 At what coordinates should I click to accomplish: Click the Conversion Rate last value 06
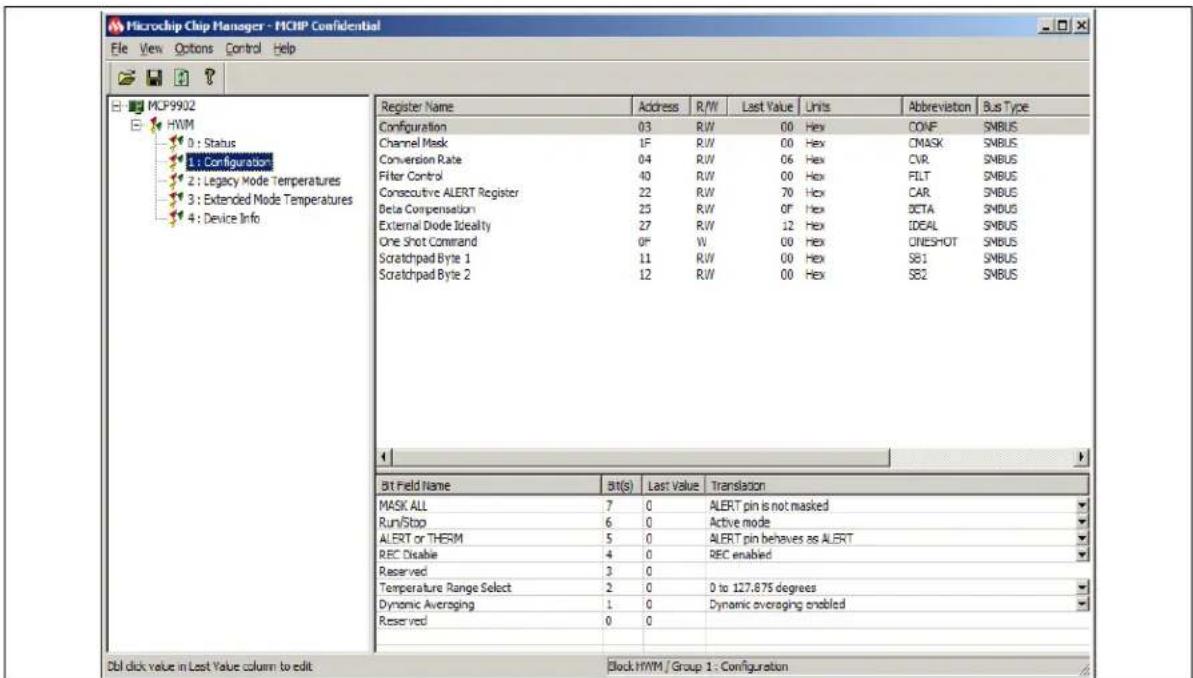pyautogui.click(x=787, y=161)
